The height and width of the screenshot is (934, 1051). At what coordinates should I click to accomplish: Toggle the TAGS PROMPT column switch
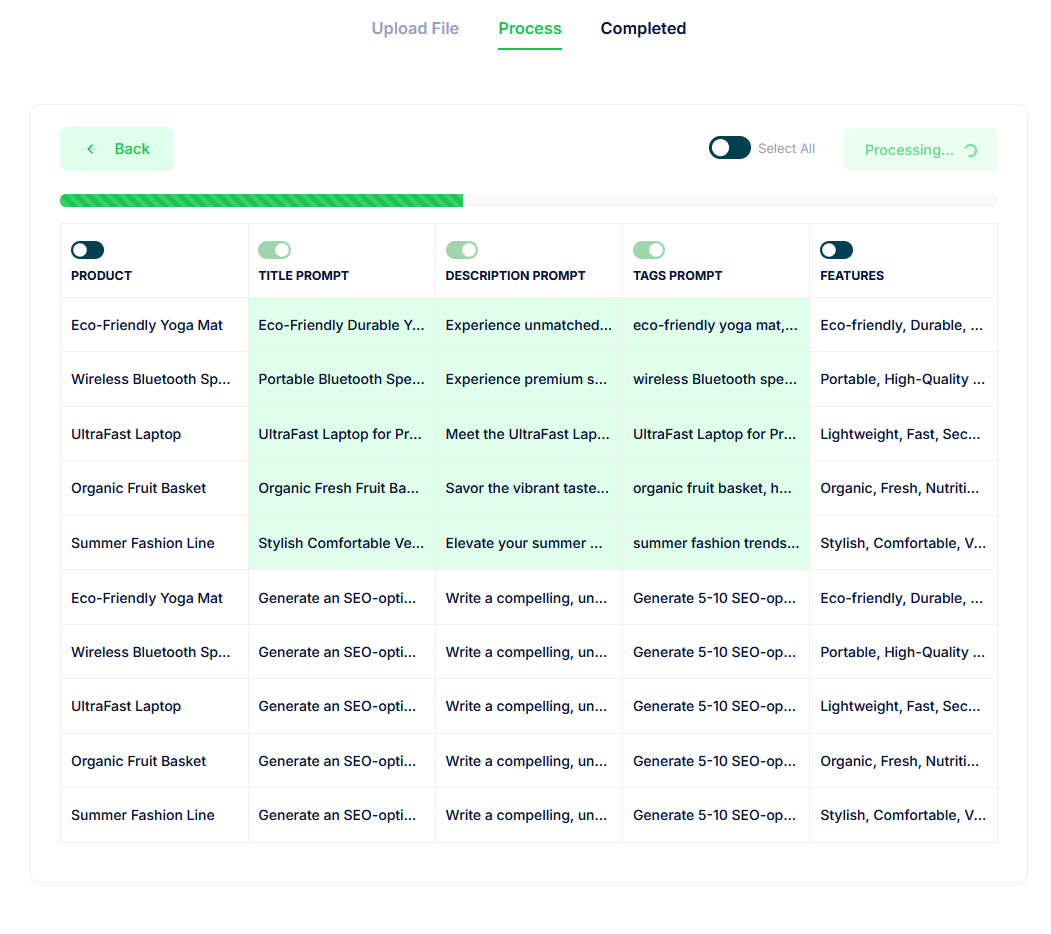coord(649,250)
